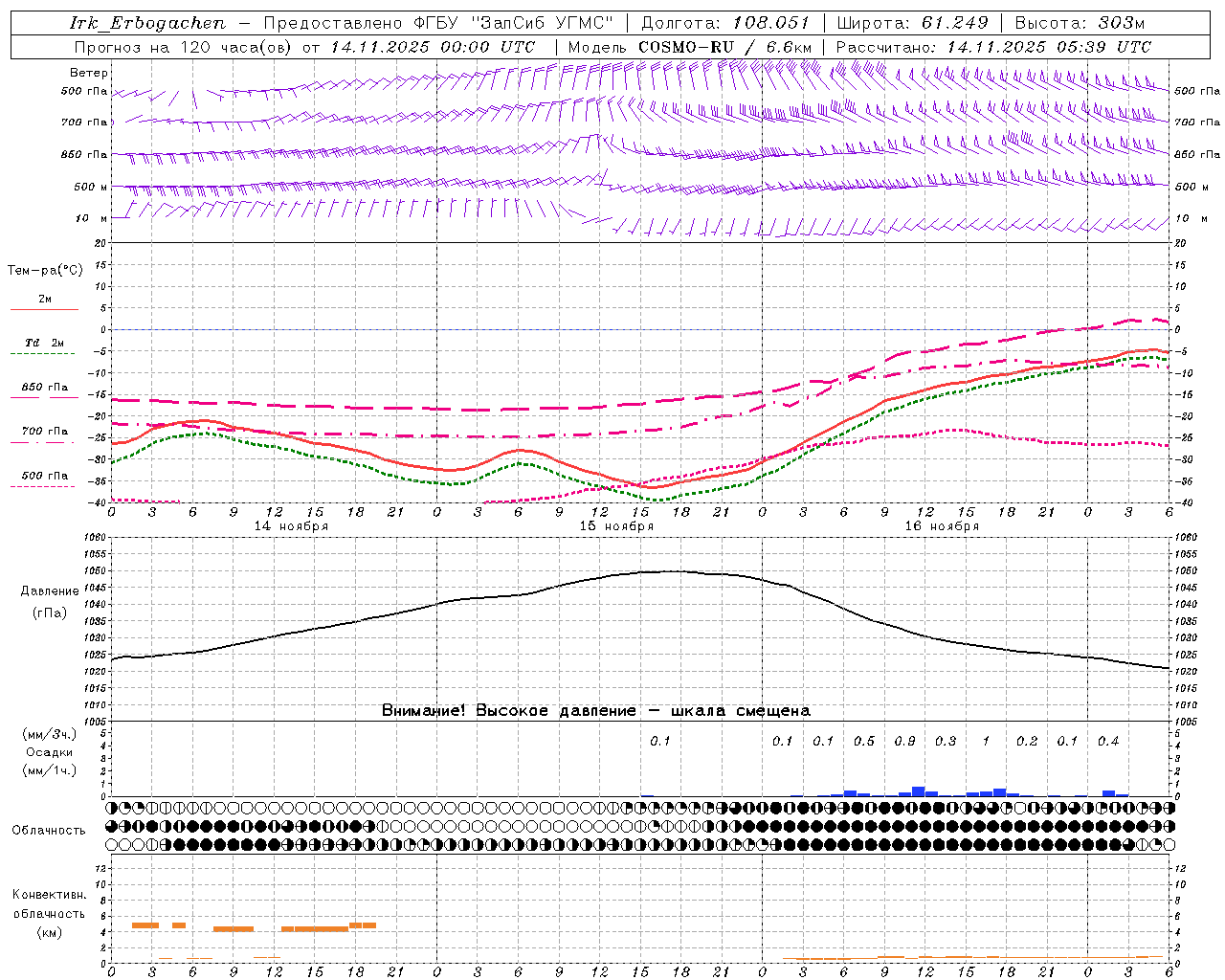The image size is (1225, 980).
Task: Click the 0.3 precipitation amount value
Action: pos(946,742)
